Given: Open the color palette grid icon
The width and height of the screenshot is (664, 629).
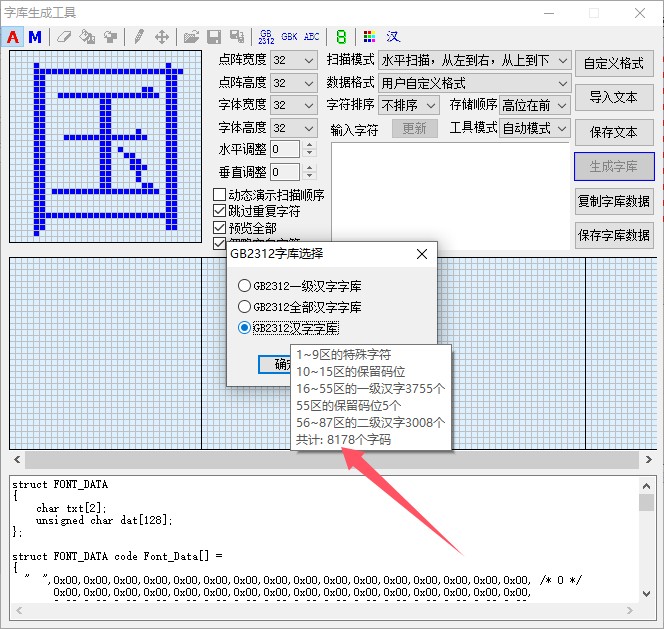Looking at the screenshot, I should (369, 37).
